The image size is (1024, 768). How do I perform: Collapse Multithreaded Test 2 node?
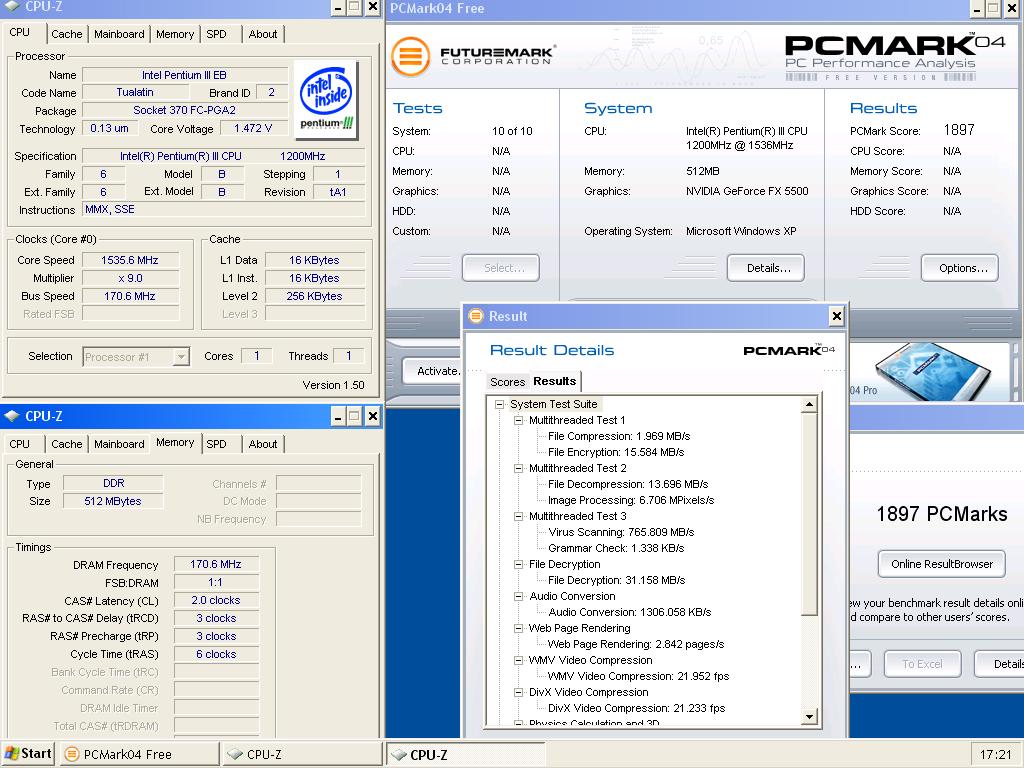[x=519, y=468]
